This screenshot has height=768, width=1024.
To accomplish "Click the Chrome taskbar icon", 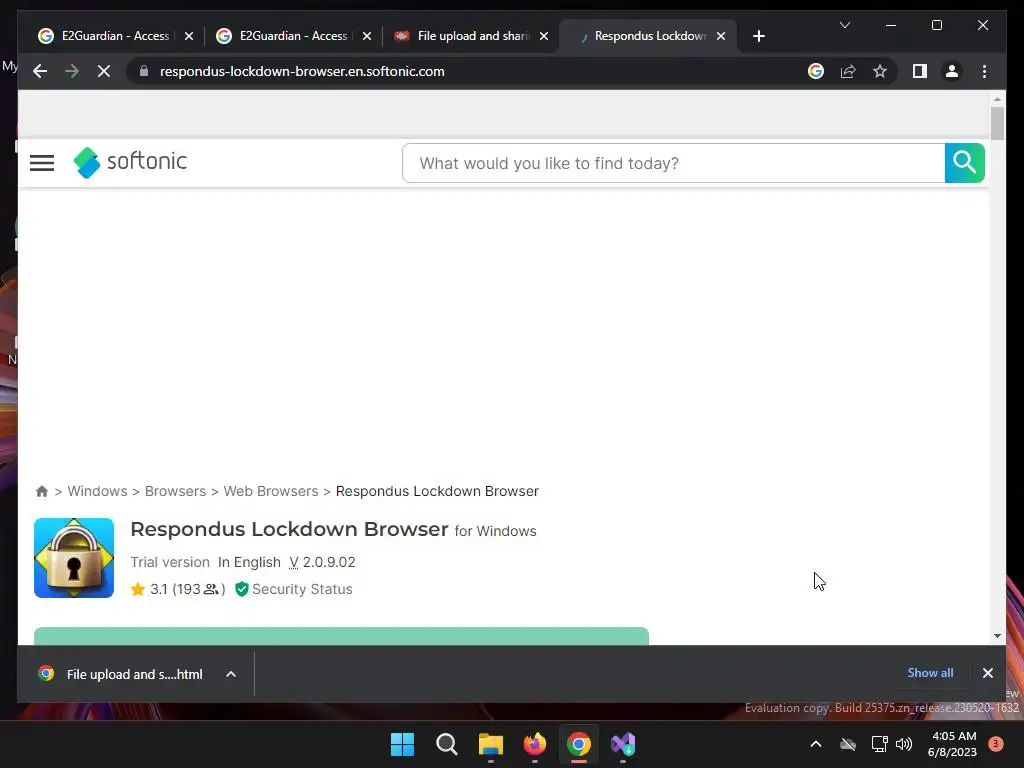I will (579, 744).
